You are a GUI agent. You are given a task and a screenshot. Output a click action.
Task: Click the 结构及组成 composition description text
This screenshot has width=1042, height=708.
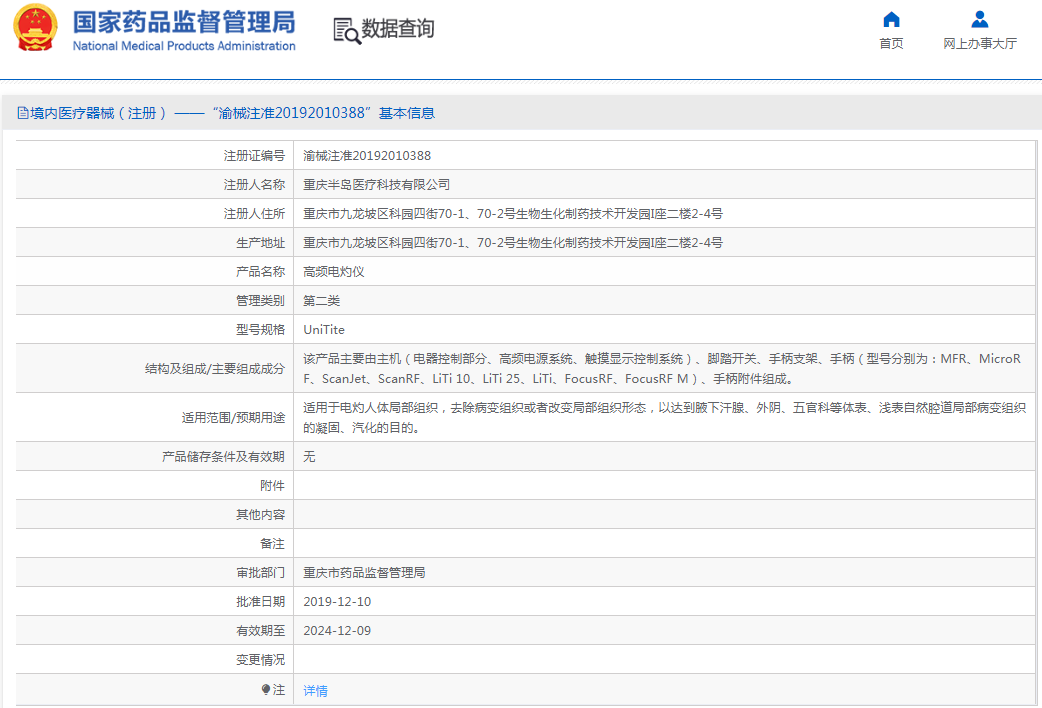(x=662, y=368)
